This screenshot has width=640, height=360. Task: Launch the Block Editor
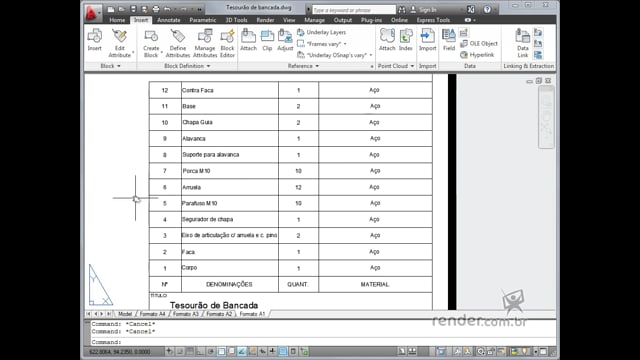click(227, 43)
